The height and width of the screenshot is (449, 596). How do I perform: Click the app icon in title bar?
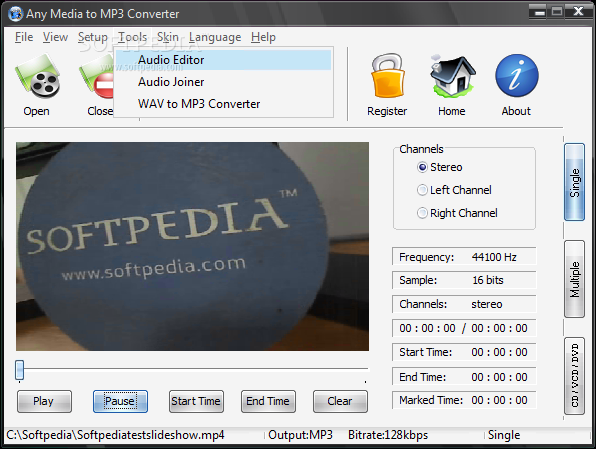[x=15, y=14]
